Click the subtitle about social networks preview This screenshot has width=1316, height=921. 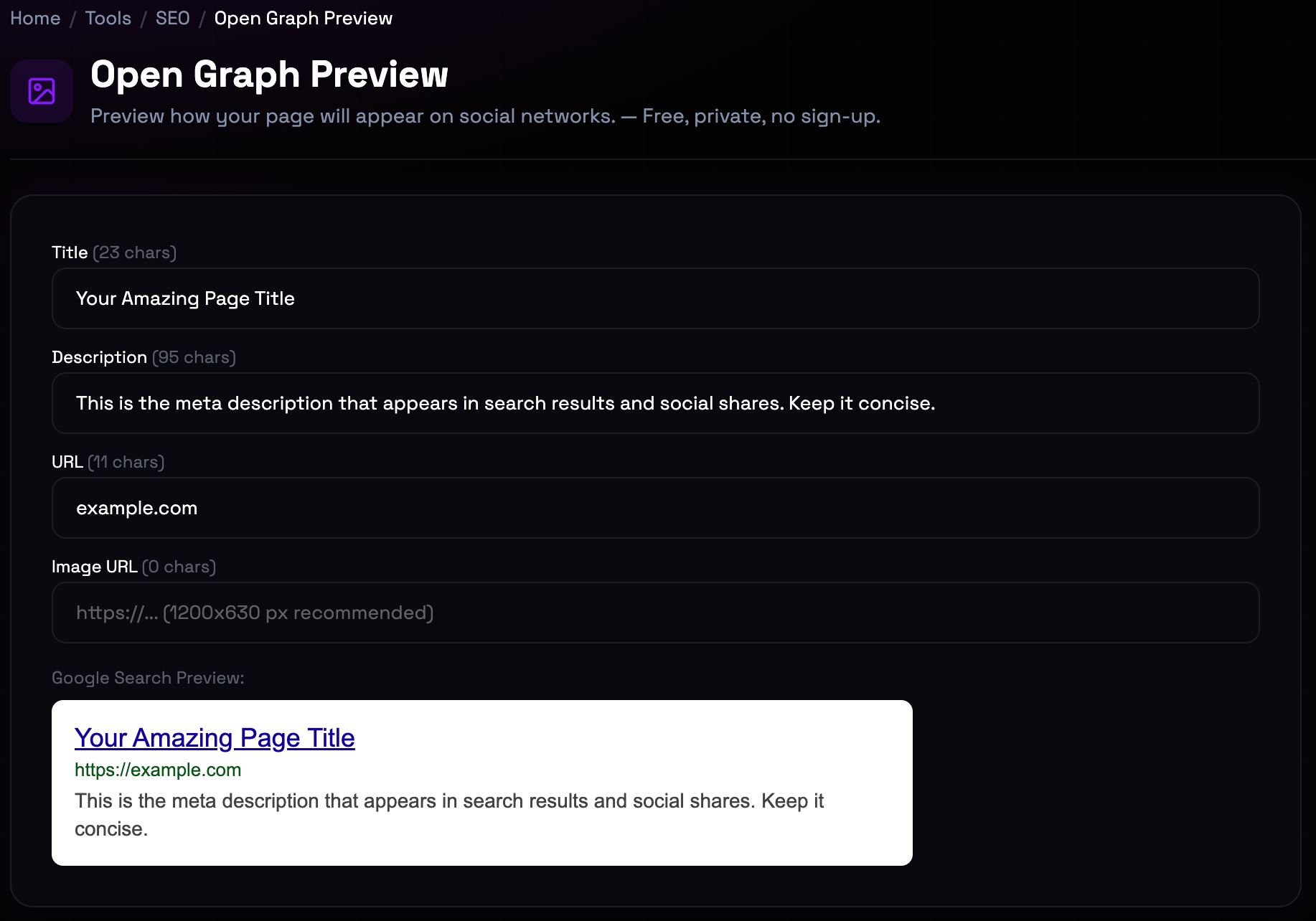pos(485,116)
